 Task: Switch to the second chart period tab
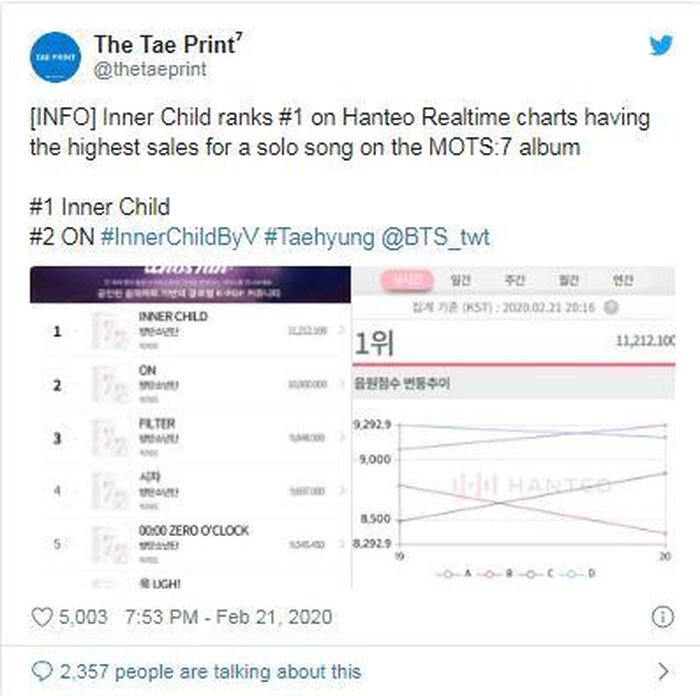pyautogui.click(x=460, y=280)
